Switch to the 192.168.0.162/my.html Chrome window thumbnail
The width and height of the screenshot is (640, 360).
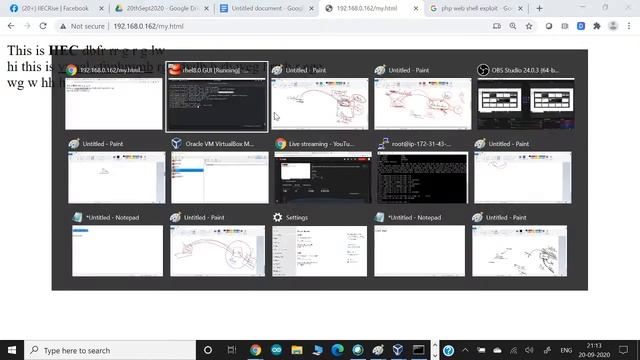[114, 104]
